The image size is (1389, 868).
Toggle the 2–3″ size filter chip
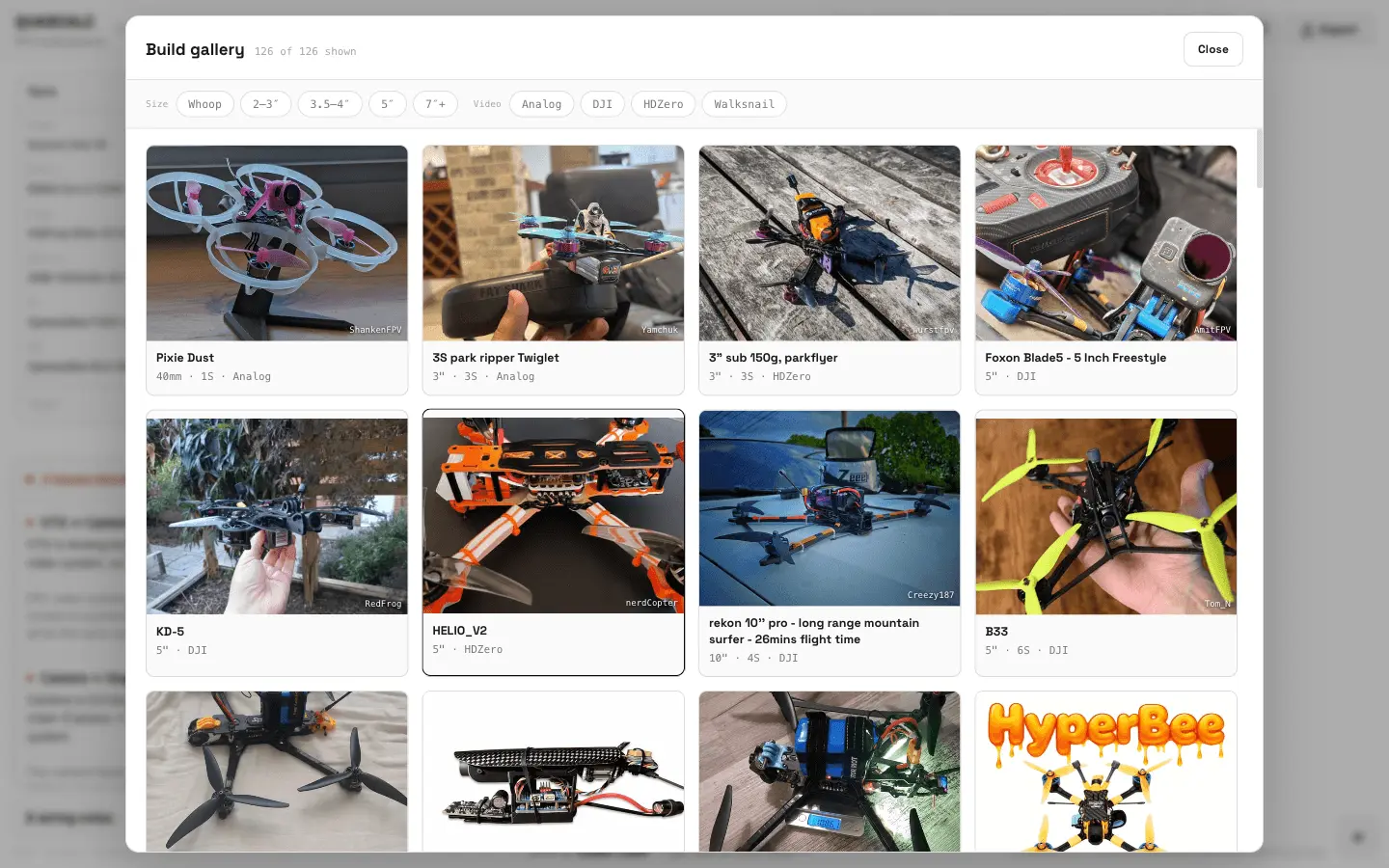pyautogui.click(x=265, y=104)
